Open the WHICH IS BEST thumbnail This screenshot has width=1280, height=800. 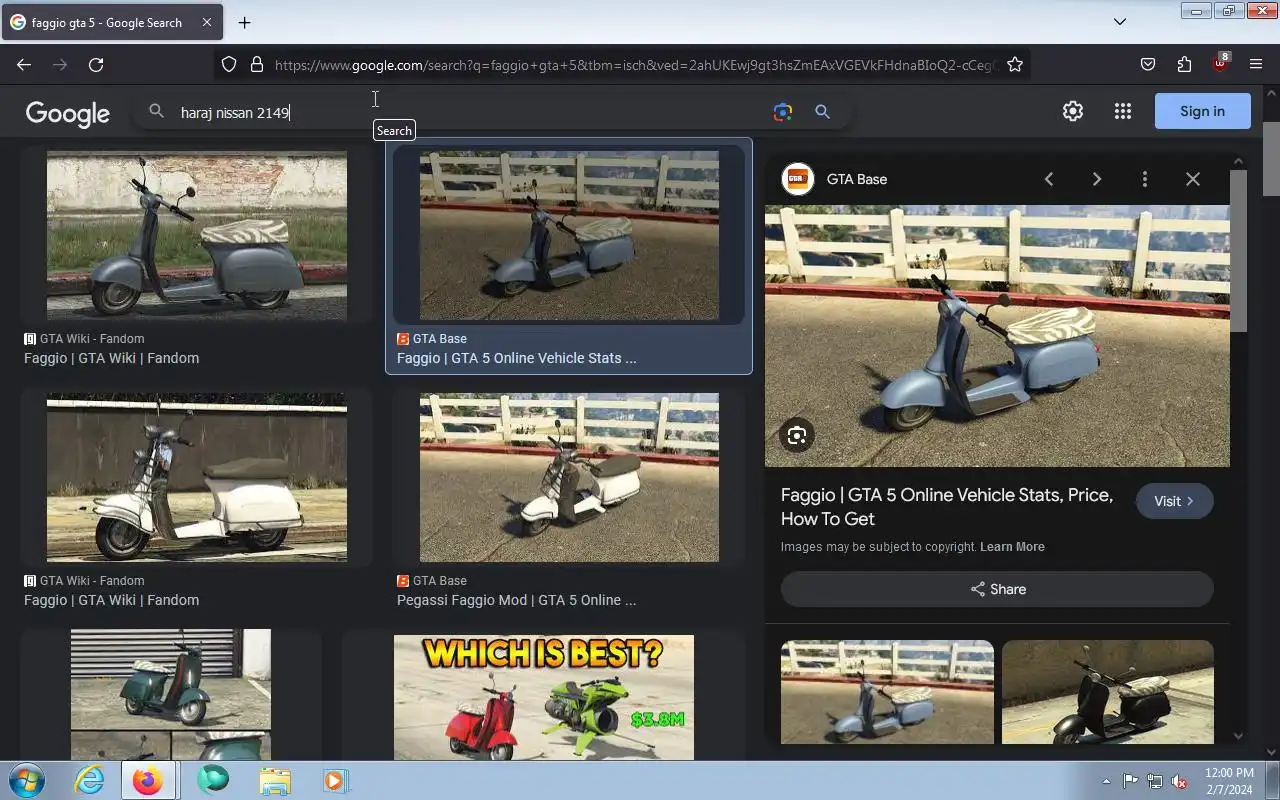point(544,697)
